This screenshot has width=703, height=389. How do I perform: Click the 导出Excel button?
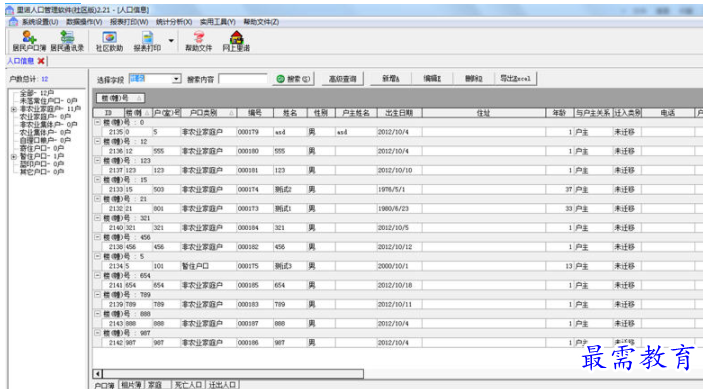pyautogui.click(x=516, y=78)
